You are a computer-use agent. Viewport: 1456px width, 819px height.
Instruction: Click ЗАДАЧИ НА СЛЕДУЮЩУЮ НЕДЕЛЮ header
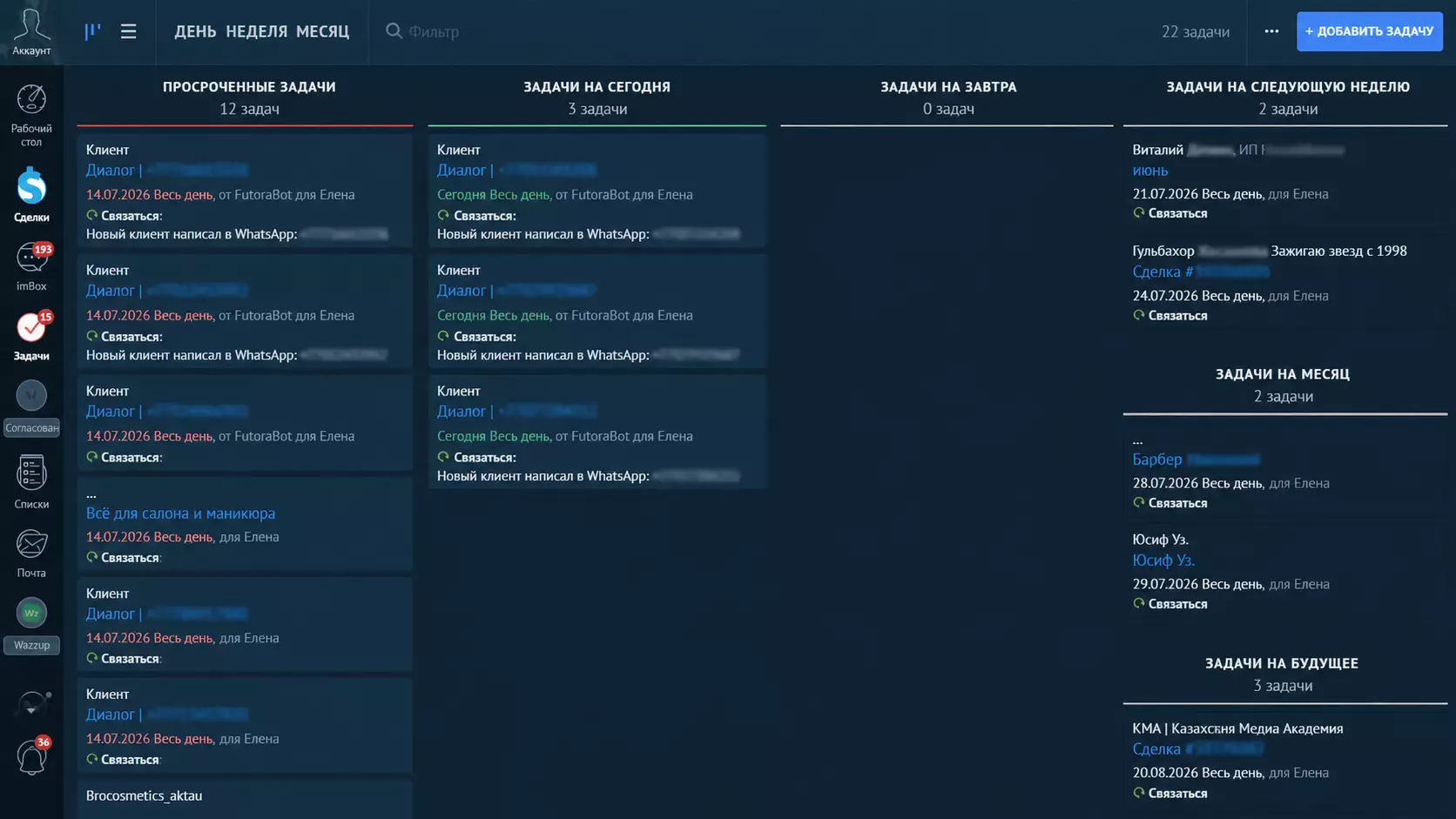pos(1288,87)
